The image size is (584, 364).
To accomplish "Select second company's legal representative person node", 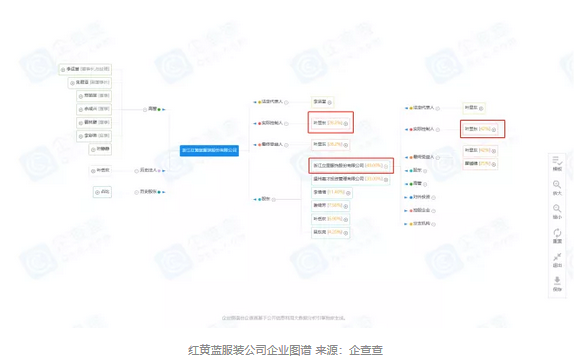I will pos(474,108).
